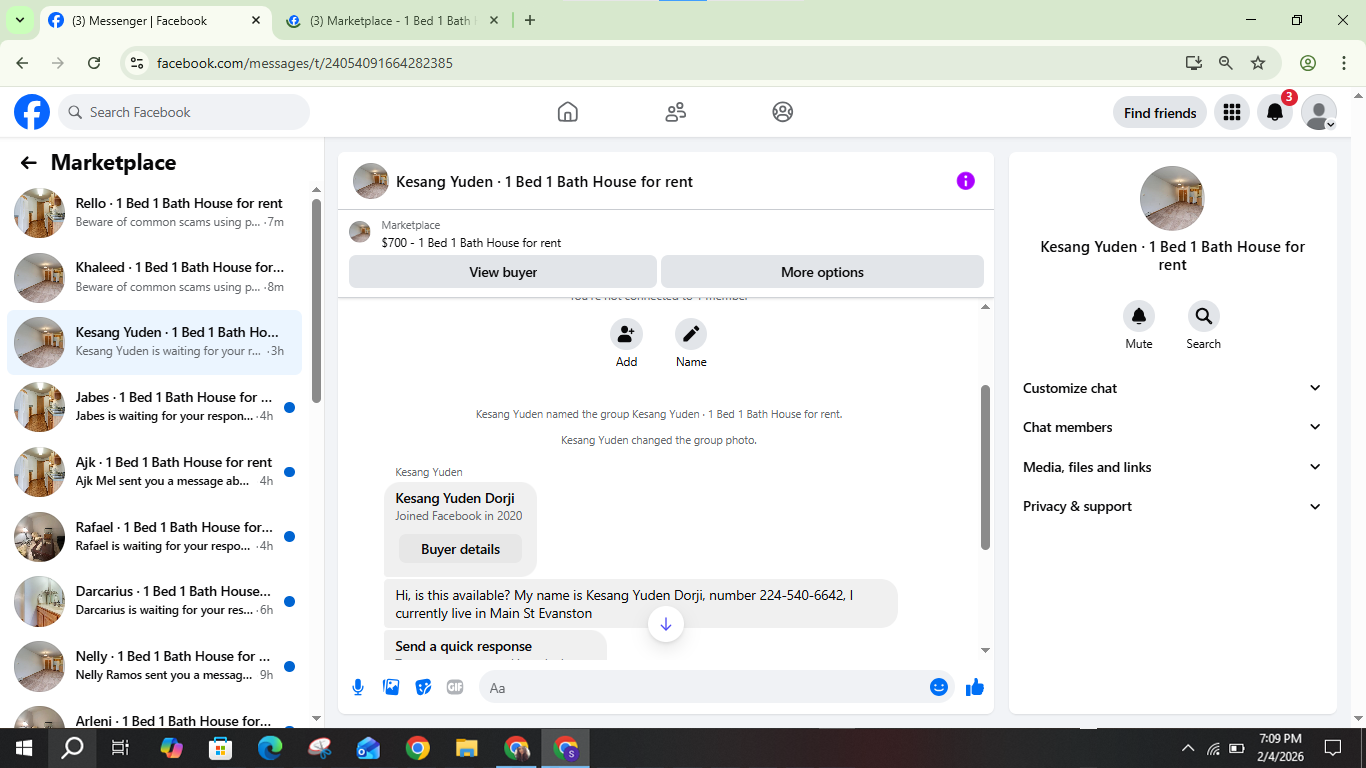Image resolution: width=1366 pixels, height=768 pixels.
Task: Expand Media, files and links section
Action: 1172,467
